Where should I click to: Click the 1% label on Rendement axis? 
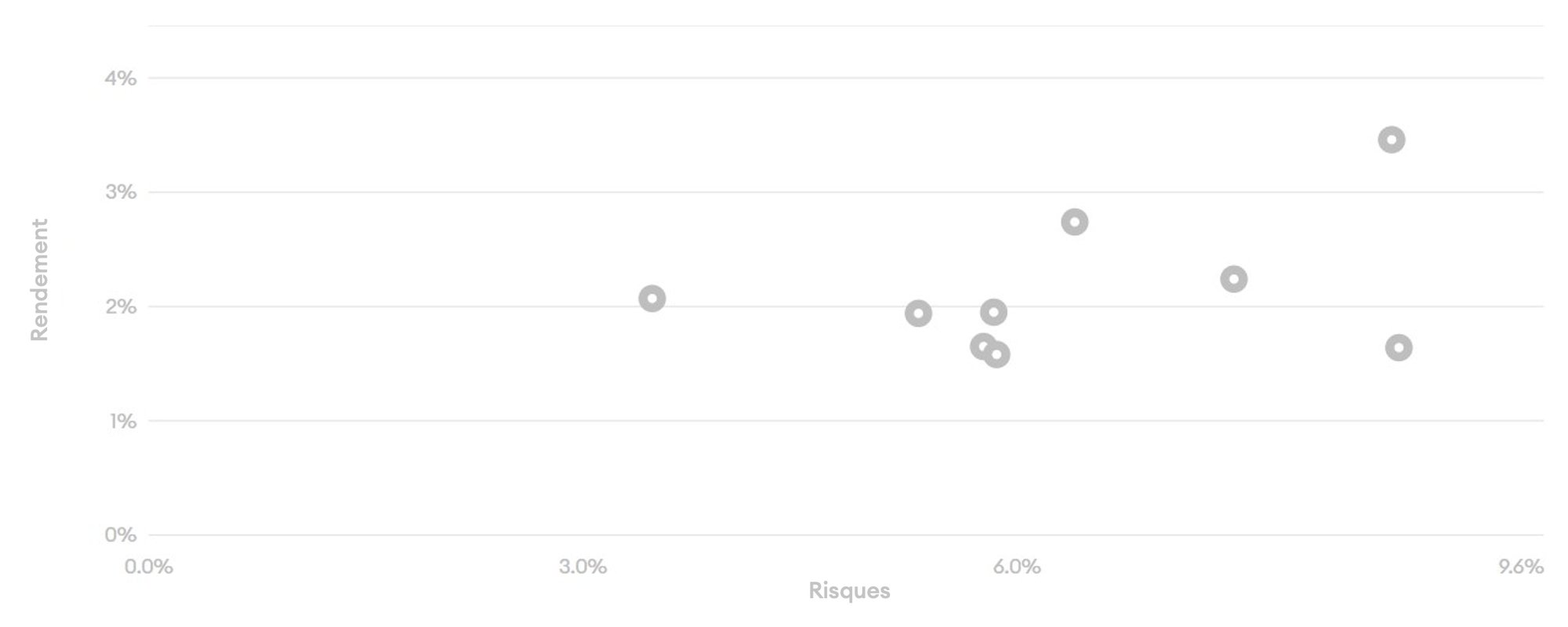tap(122, 422)
